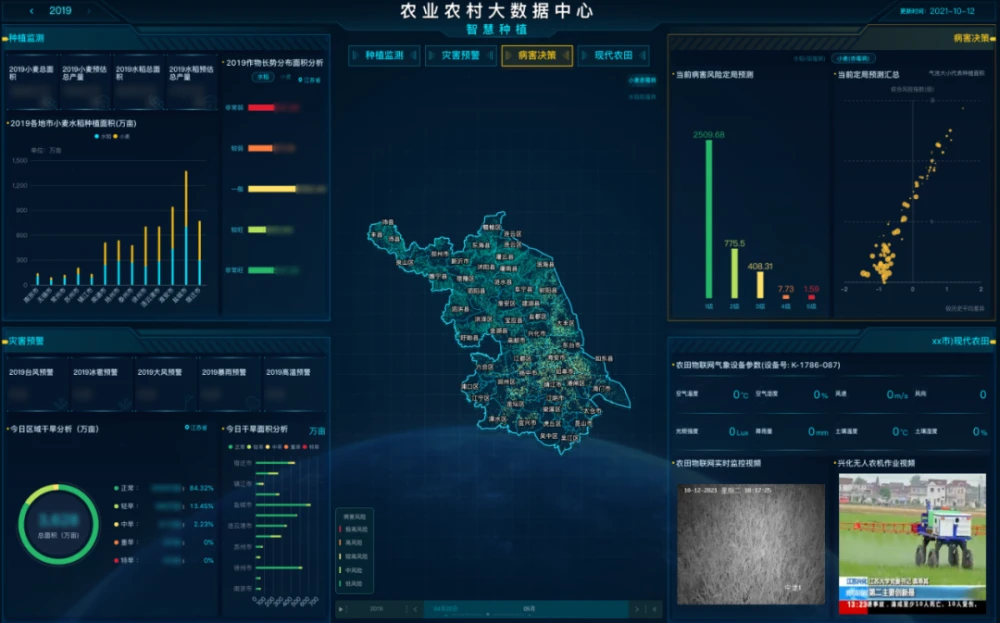Select 如东县 on the Jiangsu map
Image resolution: width=1000 pixels, height=623 pixels.
603,358
